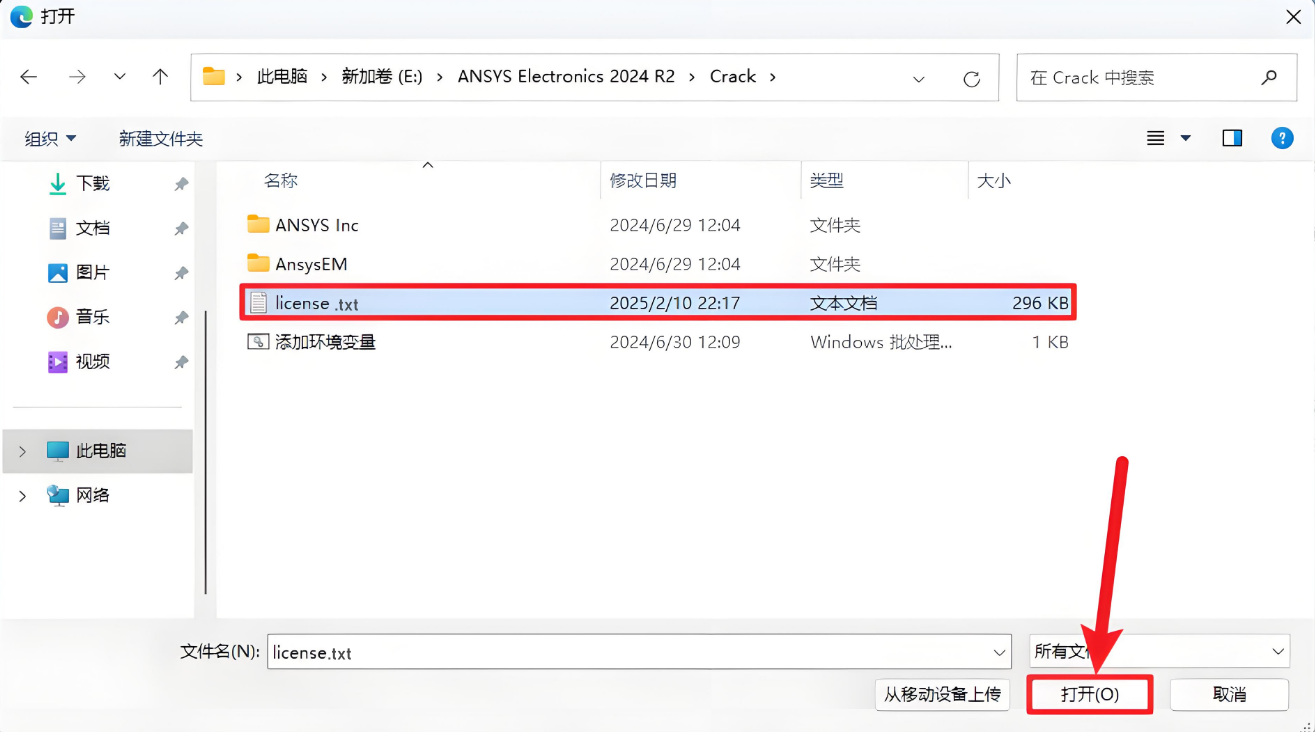Sort by 类型 column header
The image size is (1315, 732).
(x=827, y=180)
